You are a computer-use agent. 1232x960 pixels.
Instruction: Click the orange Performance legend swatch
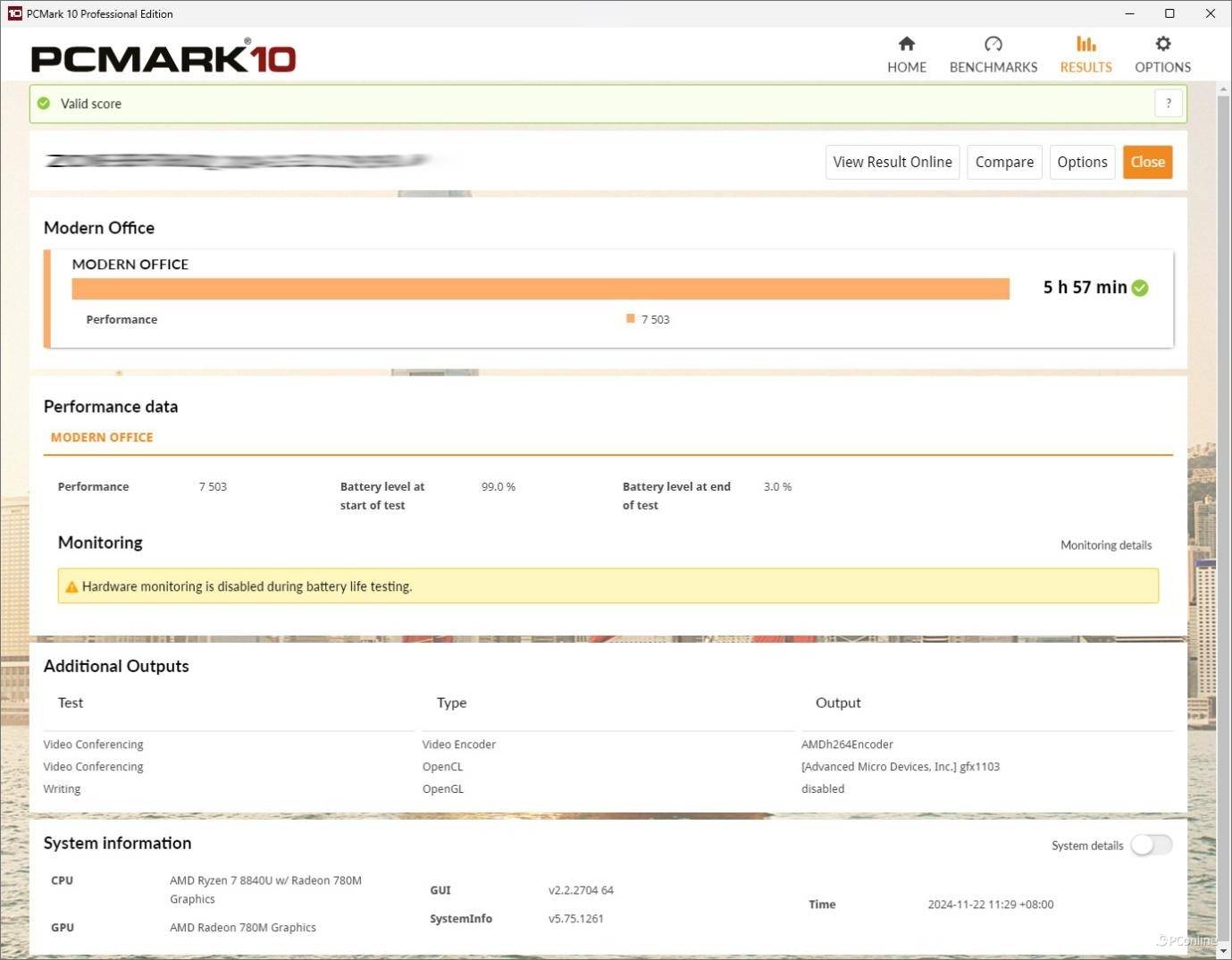[631, 319]
